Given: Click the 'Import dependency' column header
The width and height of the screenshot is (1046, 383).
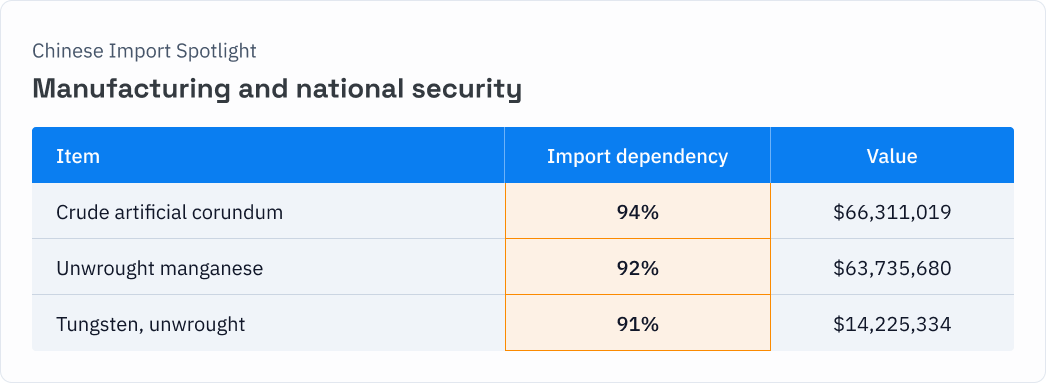Looking at the screenshot, I should tap(637, 155).
